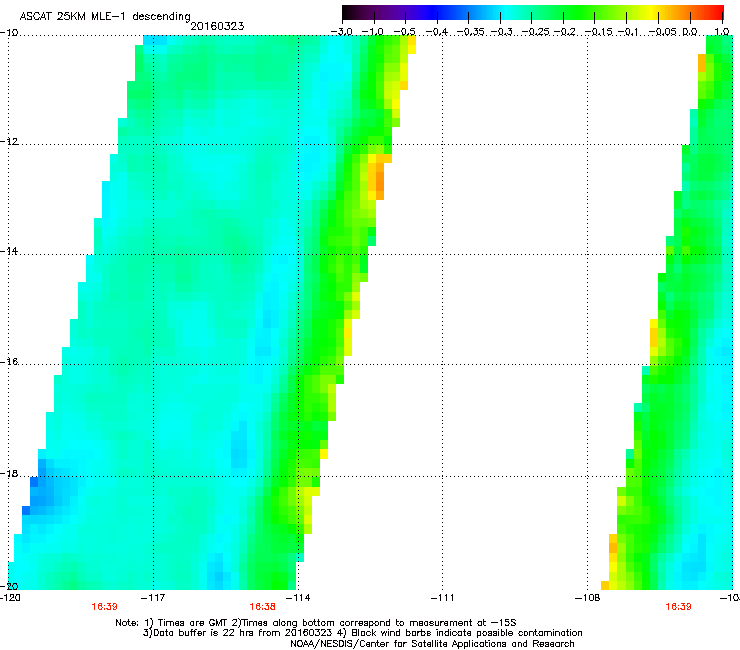Viewport: 740px width, 650px height.
Task: Click the -108 longitude axis label
Action: 588,598
